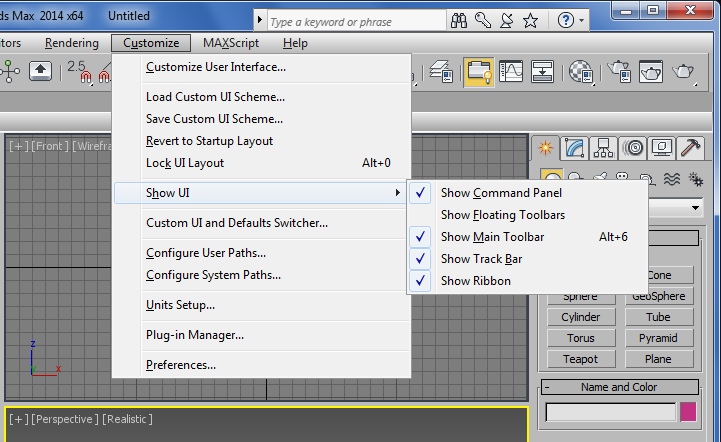
Task: Open the Help menu
Action: click(x=295, y=43)
